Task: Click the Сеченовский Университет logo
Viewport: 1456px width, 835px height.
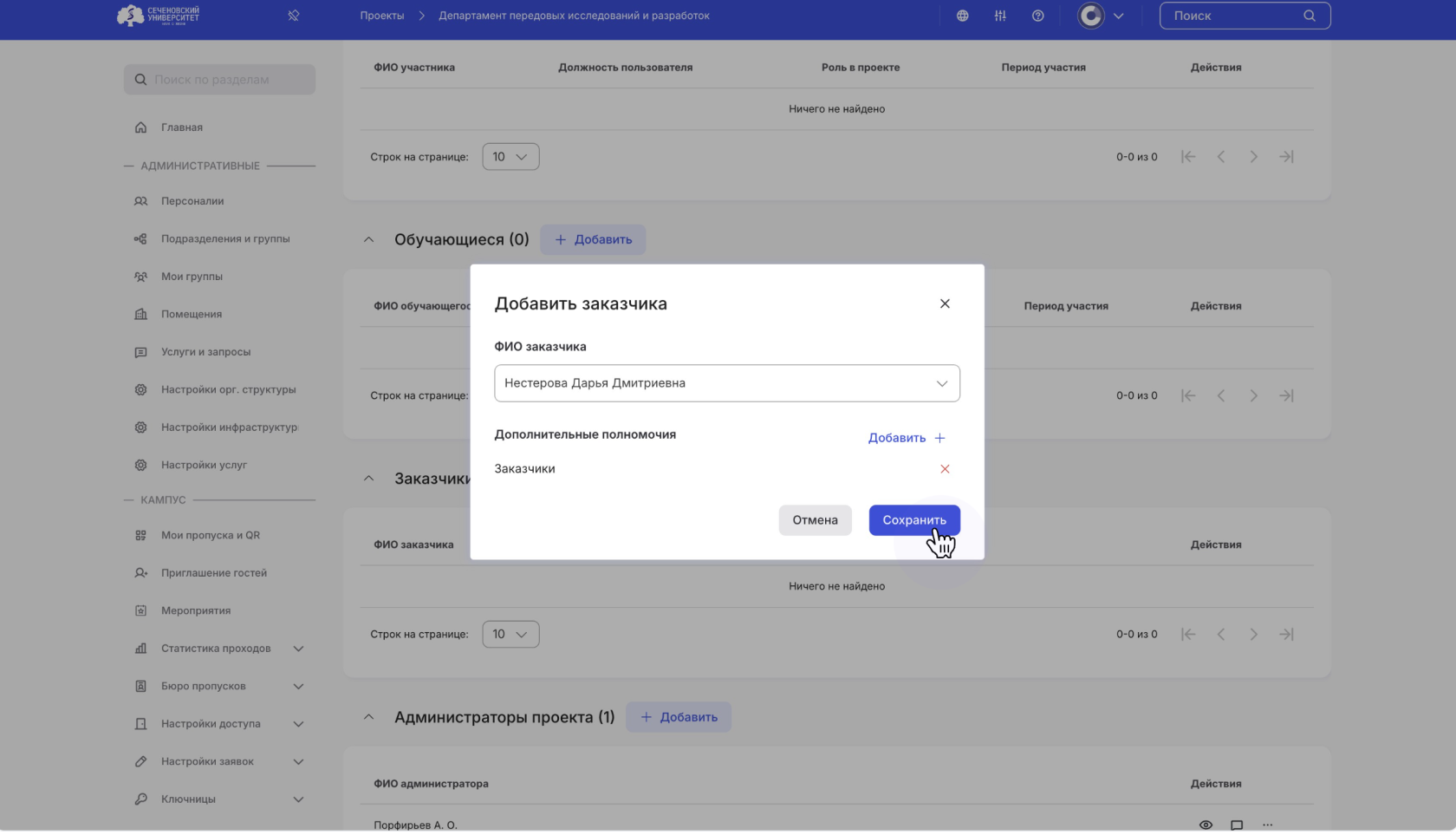Action: pos(156,15)
